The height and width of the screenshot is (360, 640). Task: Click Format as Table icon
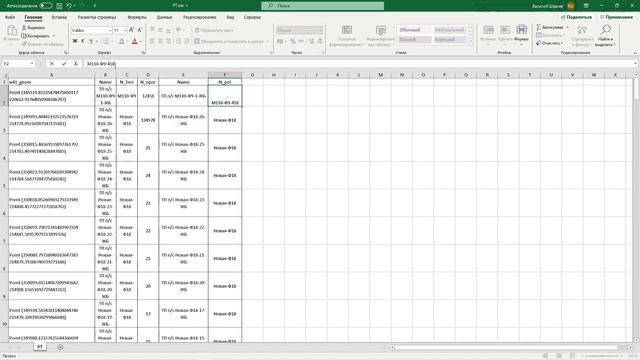381,30
